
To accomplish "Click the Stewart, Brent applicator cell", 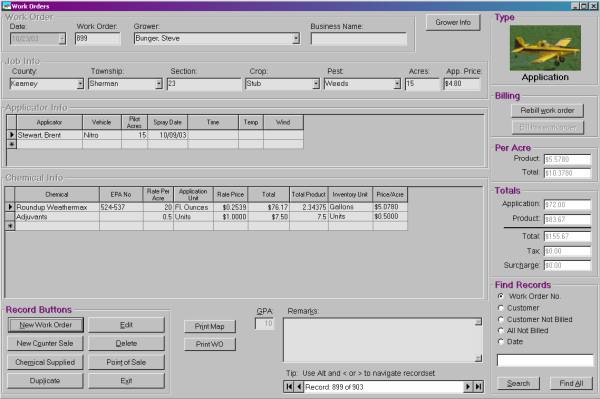I will [49, 135].
